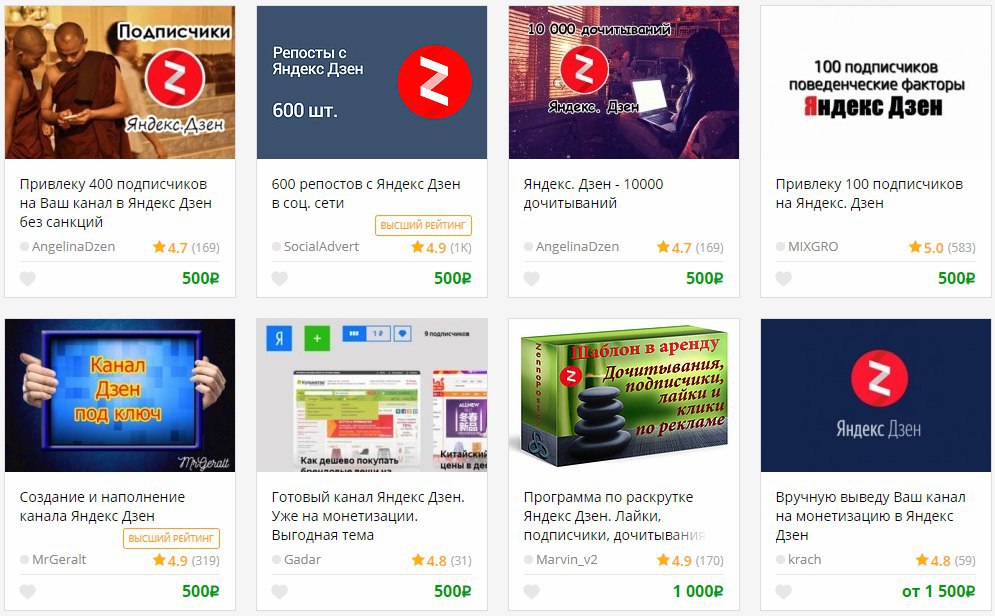Click Высший рейтинг badge on MrGeralt card

171,539
